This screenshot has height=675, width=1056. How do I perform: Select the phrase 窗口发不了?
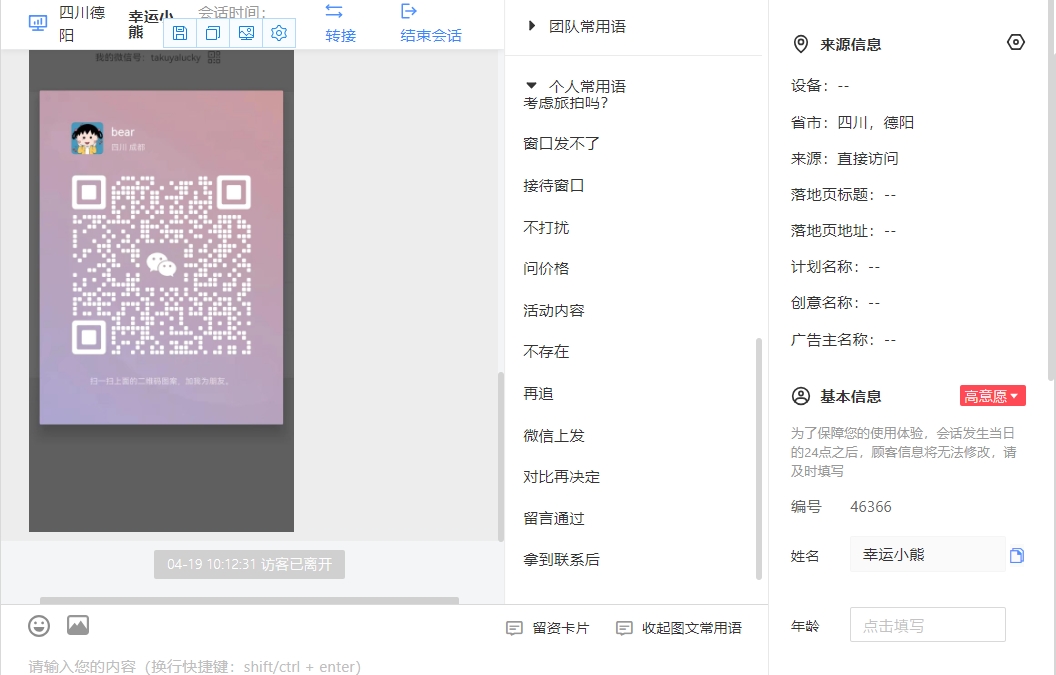coord(562,143)
